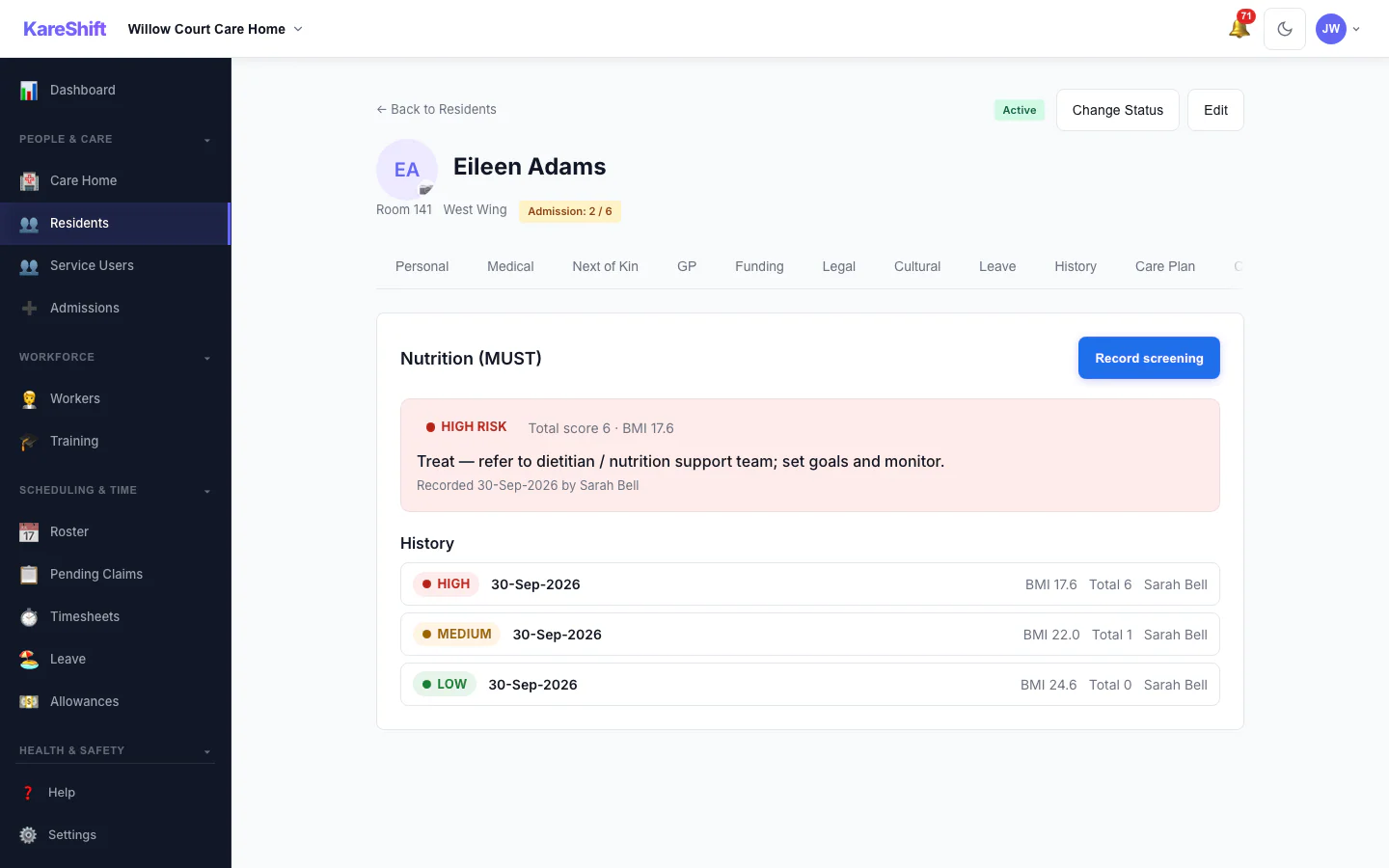Screen dimensions: 1389x868
Task: Click the Care Home building icon
Action: 29,181
